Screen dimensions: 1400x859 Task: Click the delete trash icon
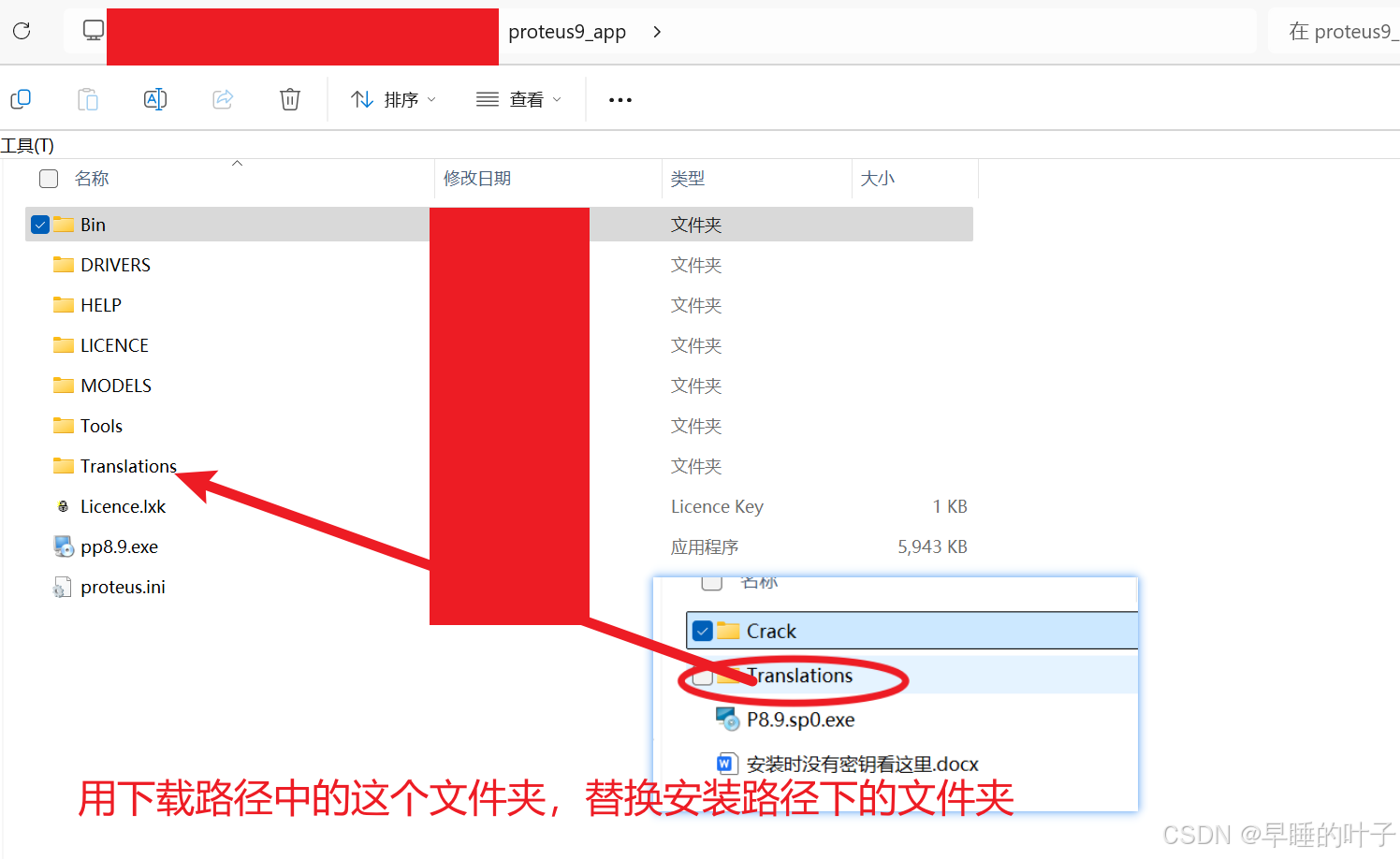coord(290,99)
